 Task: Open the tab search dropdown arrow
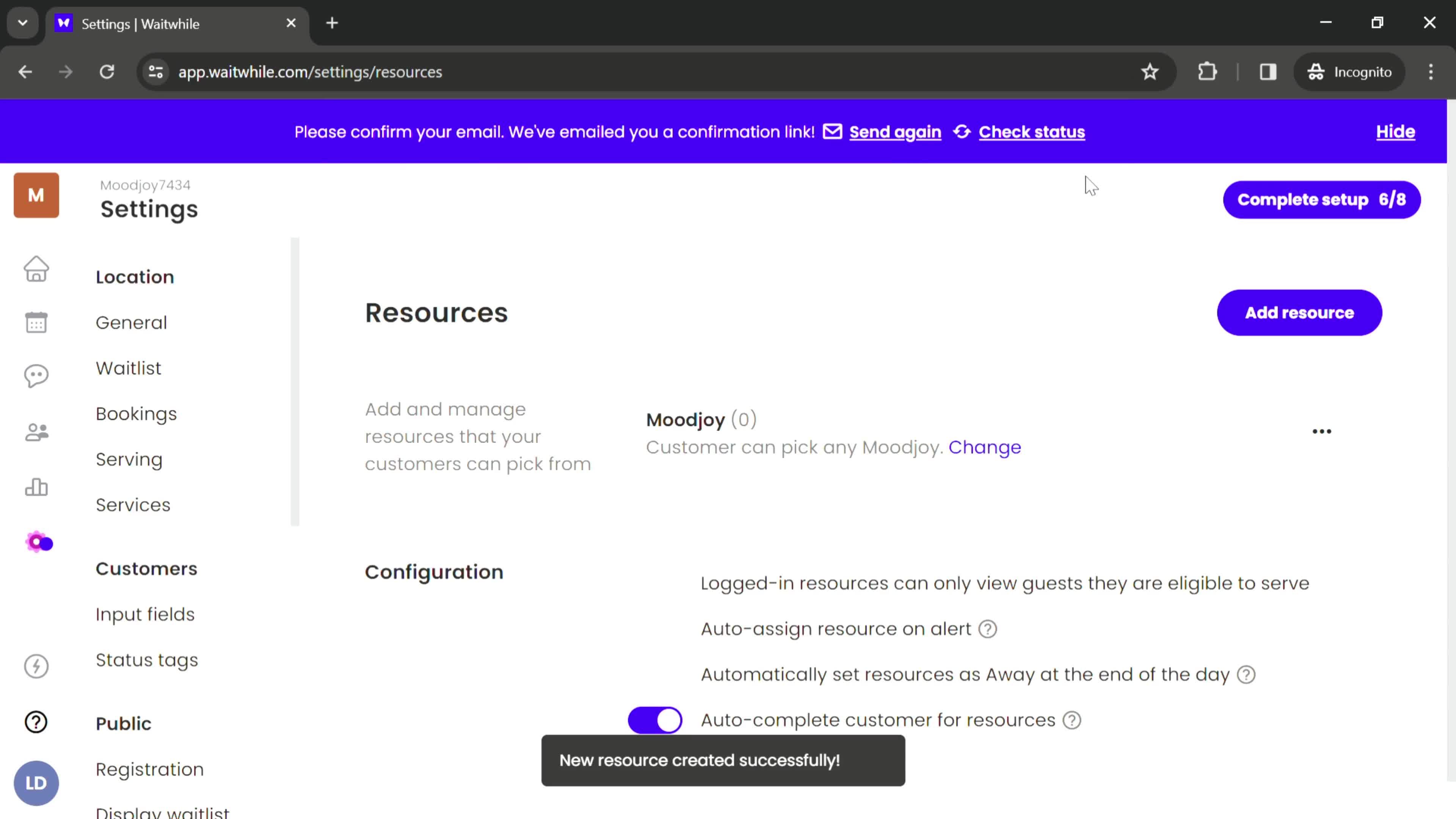[x=23, y=23]
